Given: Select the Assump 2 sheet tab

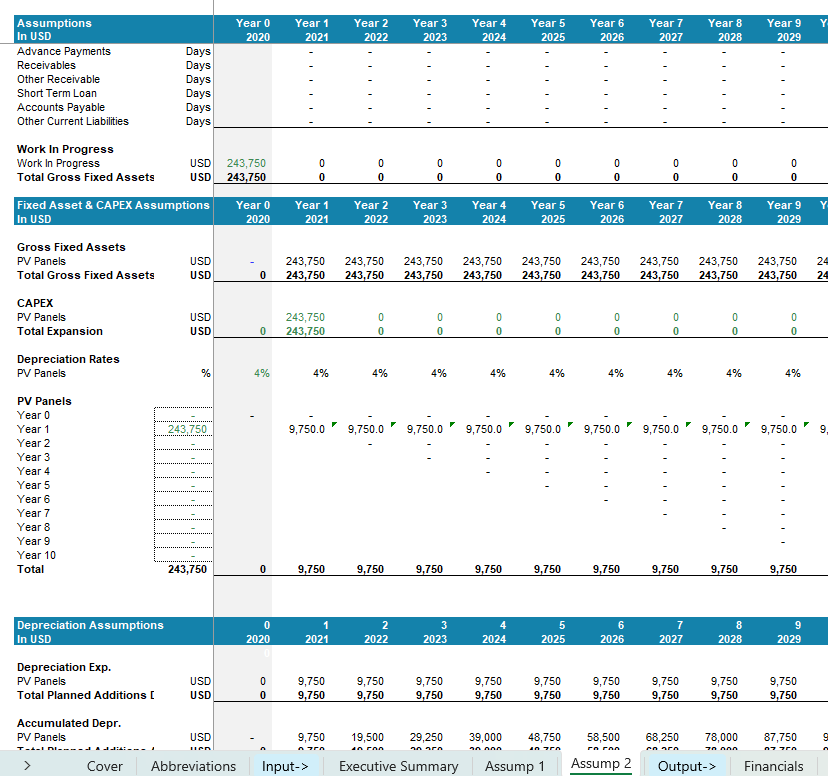Looking at the screenshot, I should point(601,764).
